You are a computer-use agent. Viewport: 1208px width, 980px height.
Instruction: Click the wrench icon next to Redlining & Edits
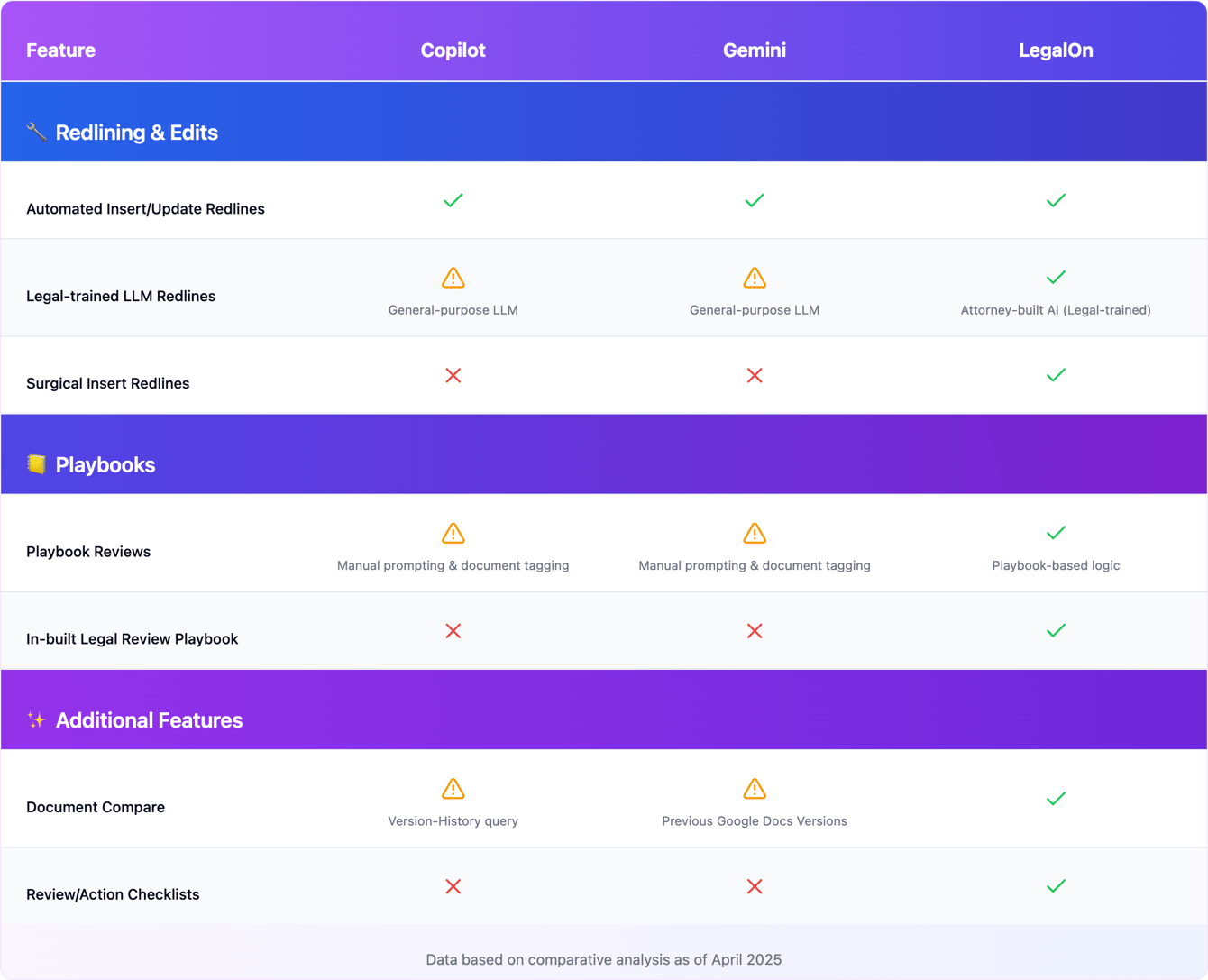(35, 132)
